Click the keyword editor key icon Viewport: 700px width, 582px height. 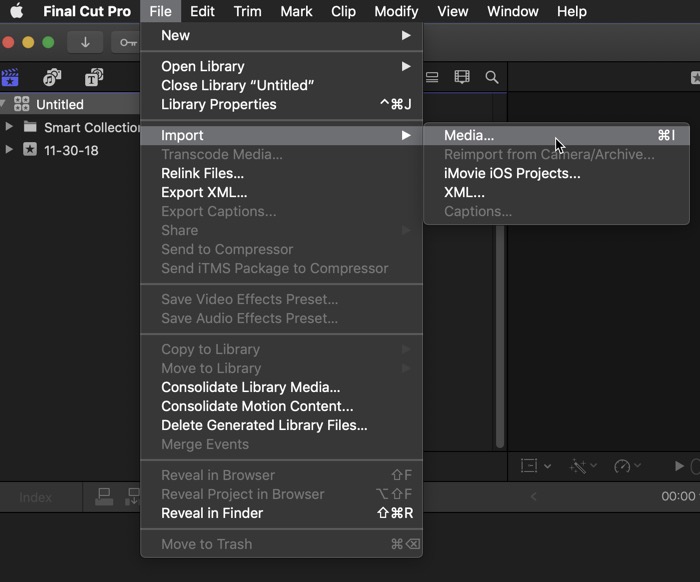[127, 42]
